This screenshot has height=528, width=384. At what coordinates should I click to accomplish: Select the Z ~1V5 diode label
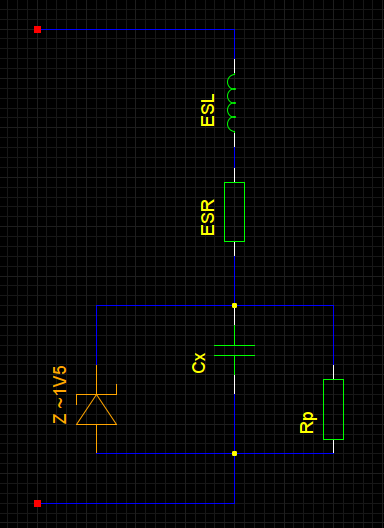(60, 395)
